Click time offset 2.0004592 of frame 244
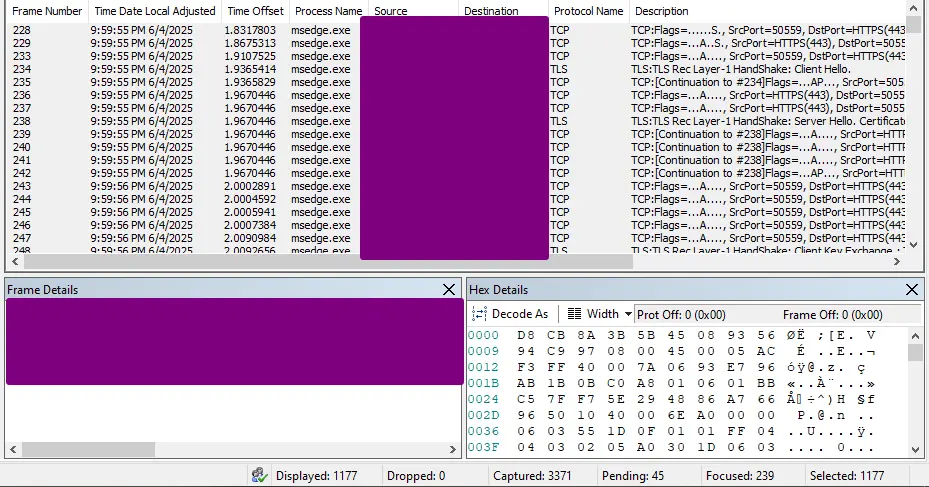 tap(249, 199)
